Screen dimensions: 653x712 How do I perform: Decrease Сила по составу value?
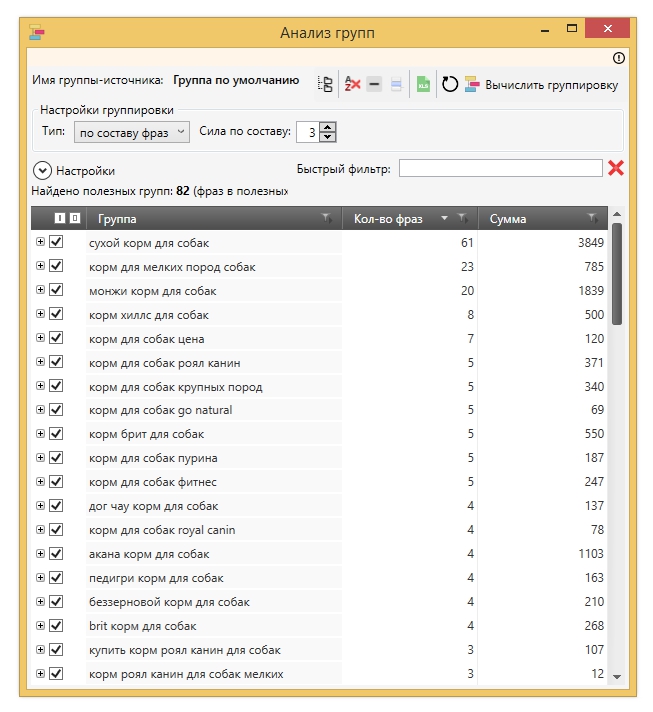[328, 137]
